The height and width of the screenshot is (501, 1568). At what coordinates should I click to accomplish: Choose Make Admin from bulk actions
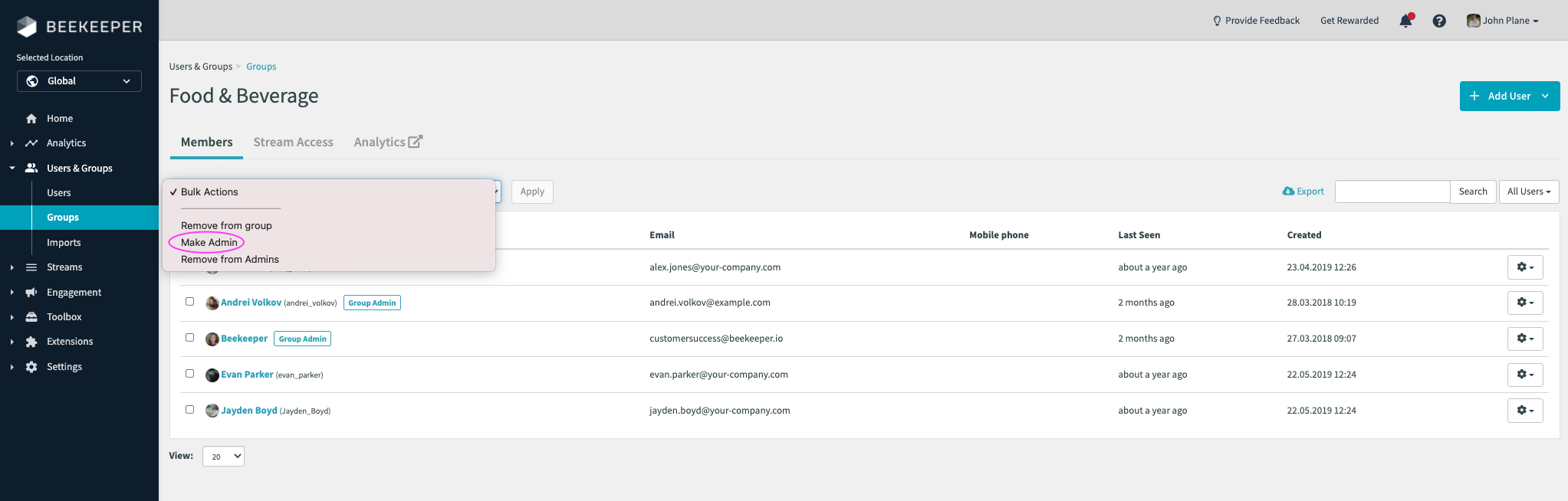pos(209,243)
